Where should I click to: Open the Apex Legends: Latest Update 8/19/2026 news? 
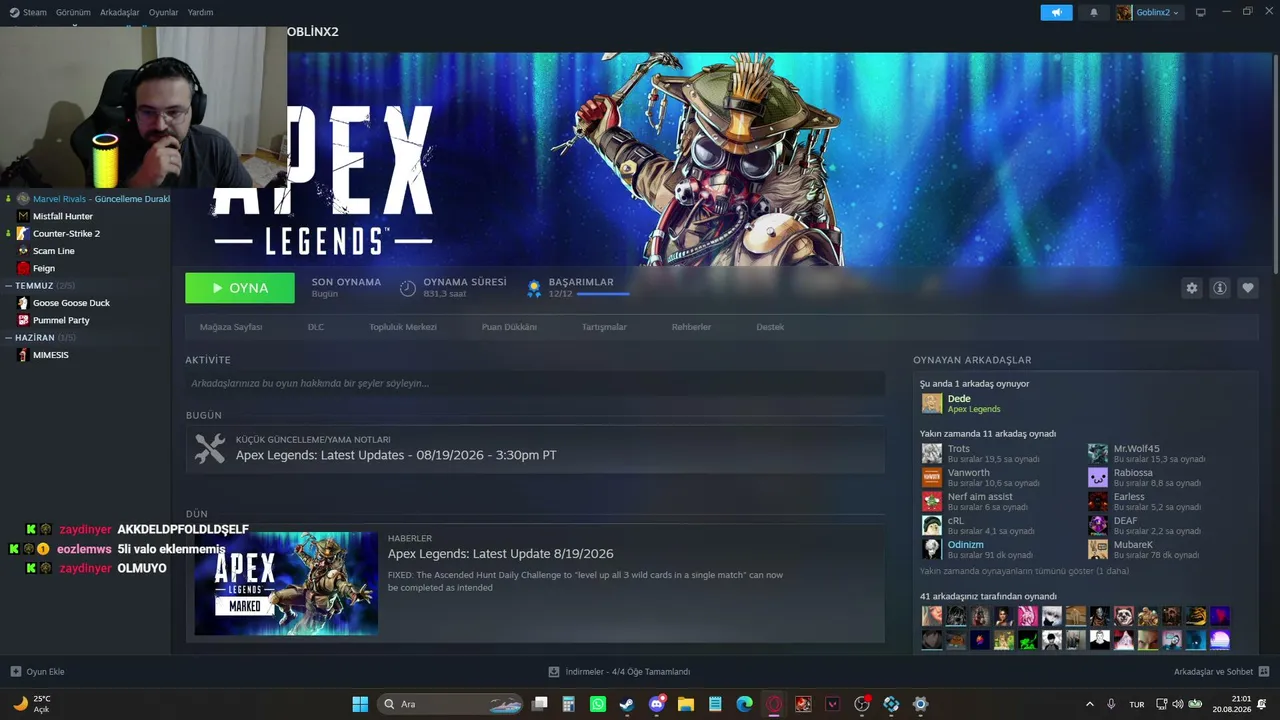[x=501, y=554]
